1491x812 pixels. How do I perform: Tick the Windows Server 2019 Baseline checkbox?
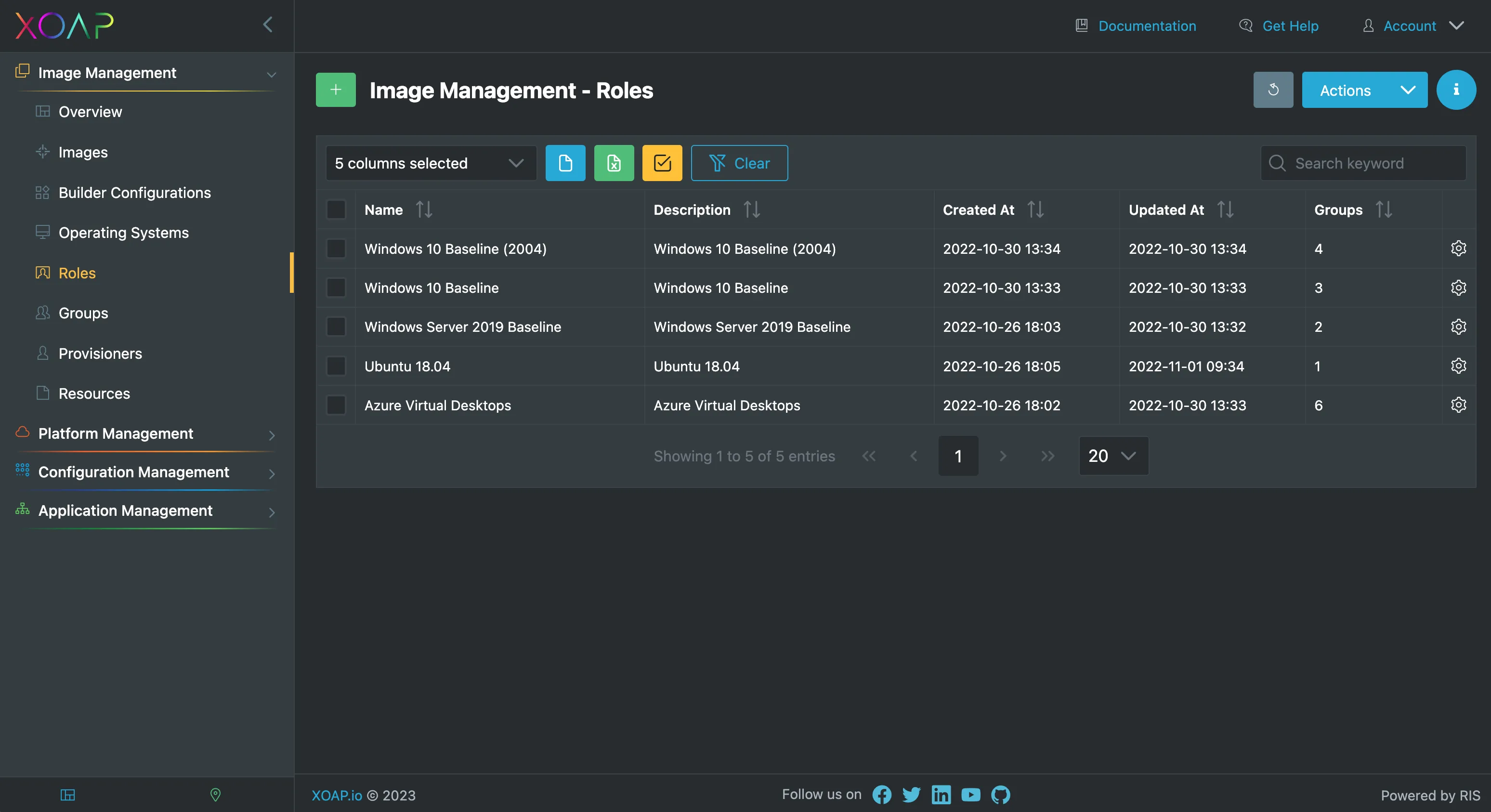(336, 327)
